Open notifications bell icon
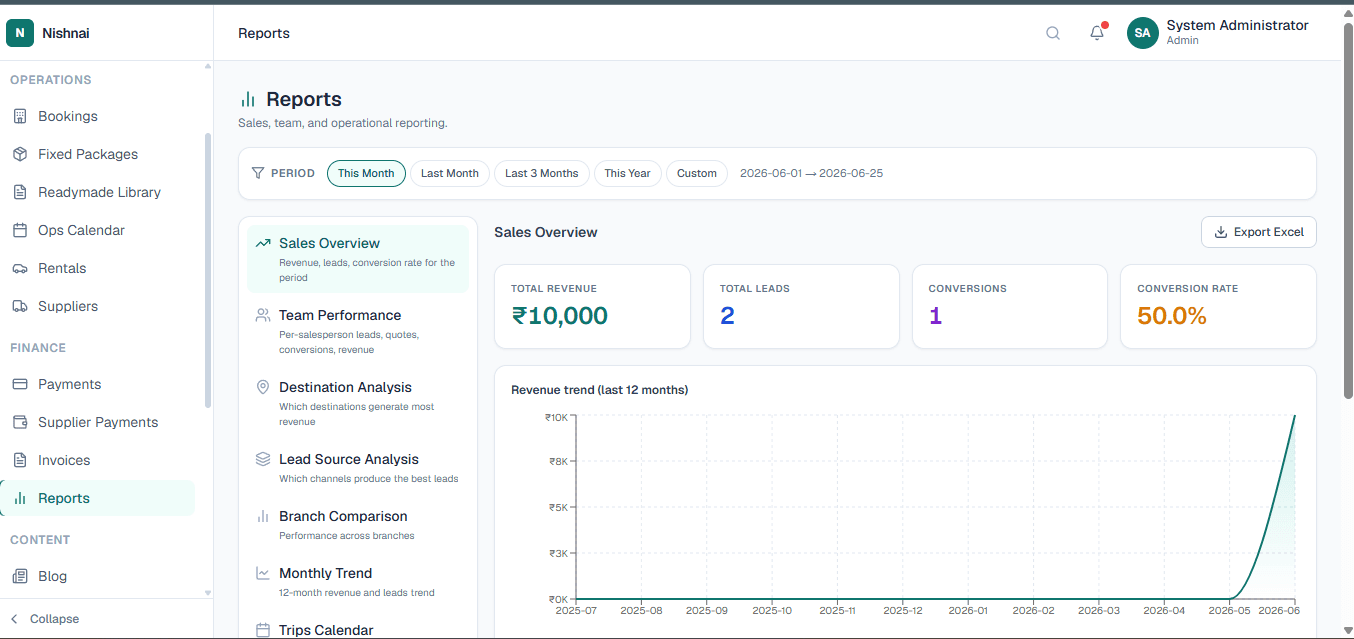1354x639 pixels. (1097, 33)
